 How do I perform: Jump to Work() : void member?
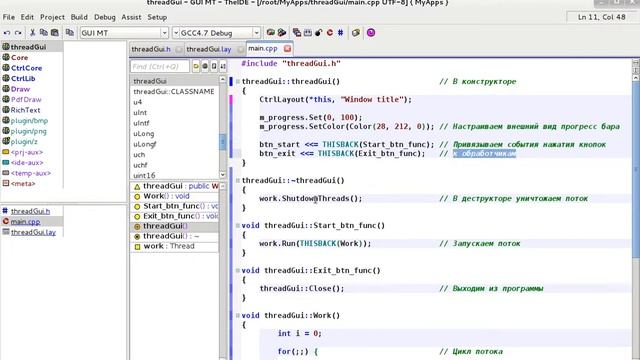point(166,196)
